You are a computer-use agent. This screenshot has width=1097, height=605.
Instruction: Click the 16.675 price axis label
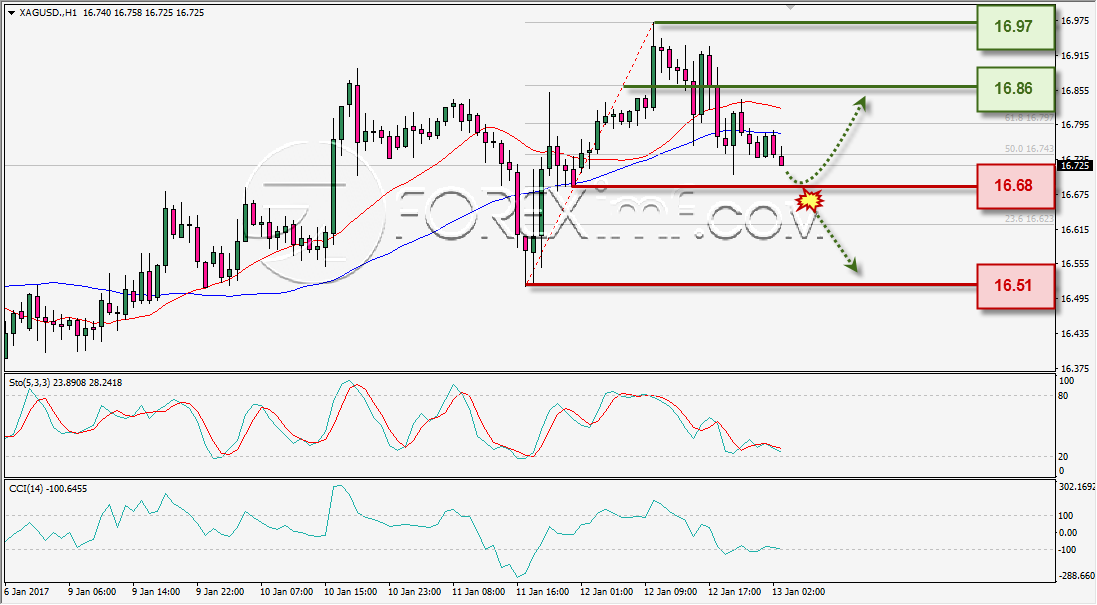pos(1075,194)
